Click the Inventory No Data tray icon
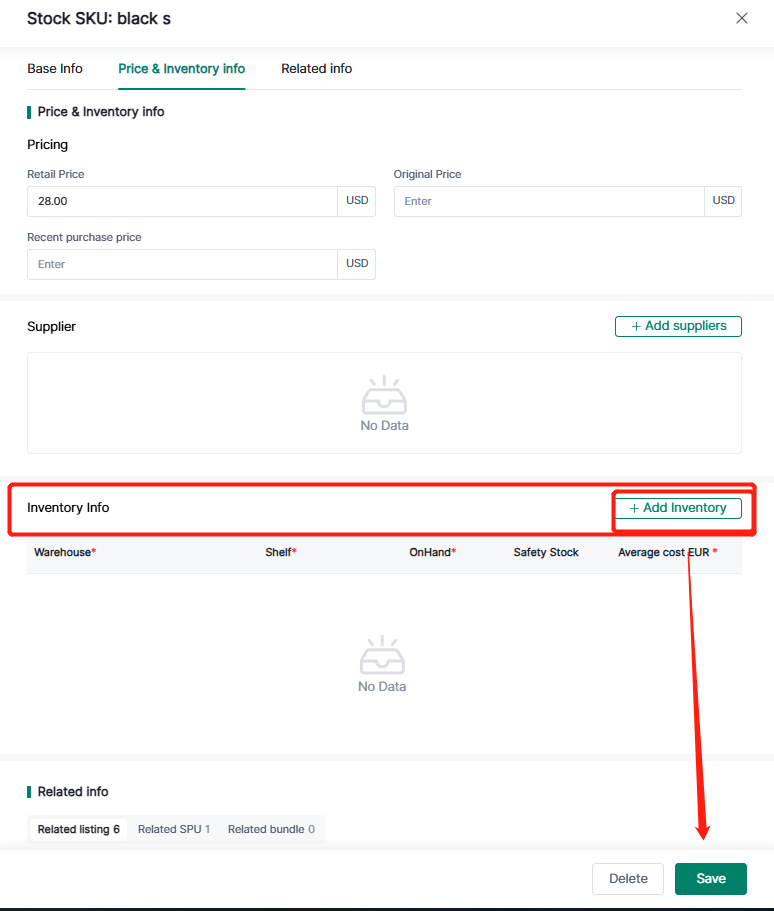The image size is (774, 911). pos(382,657)
